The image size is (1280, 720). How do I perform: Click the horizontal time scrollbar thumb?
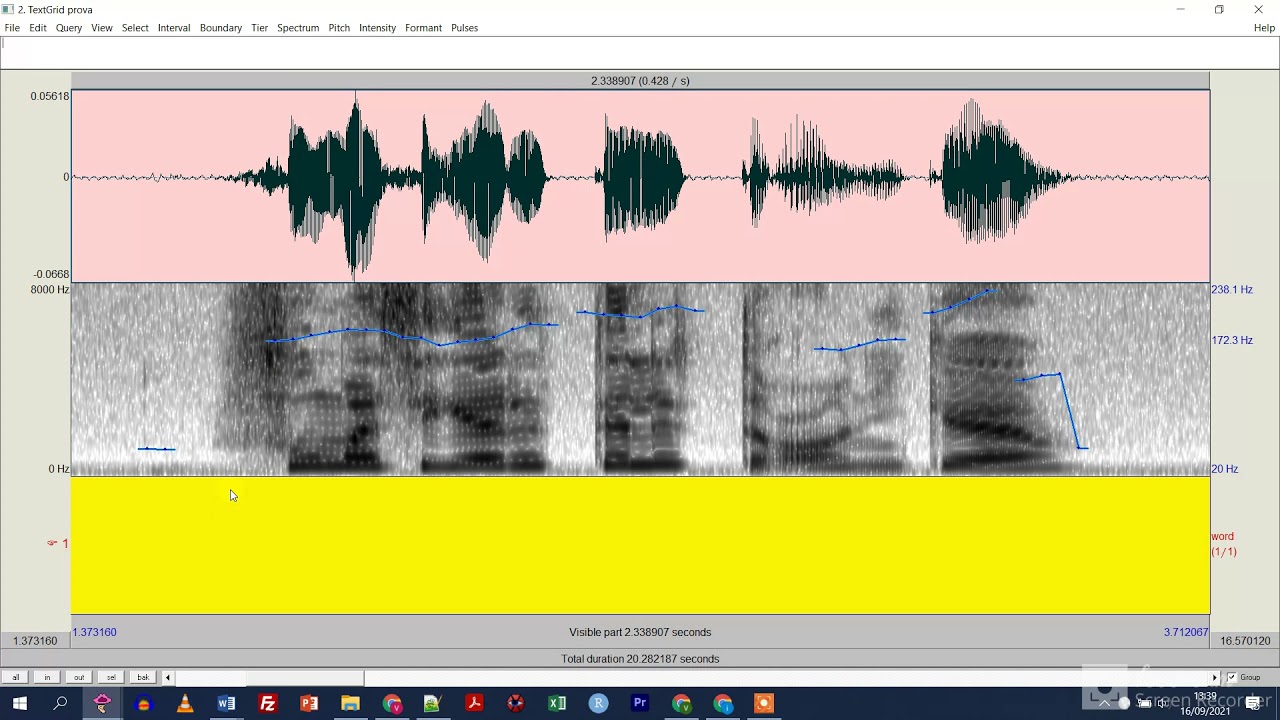click(305, 677)
